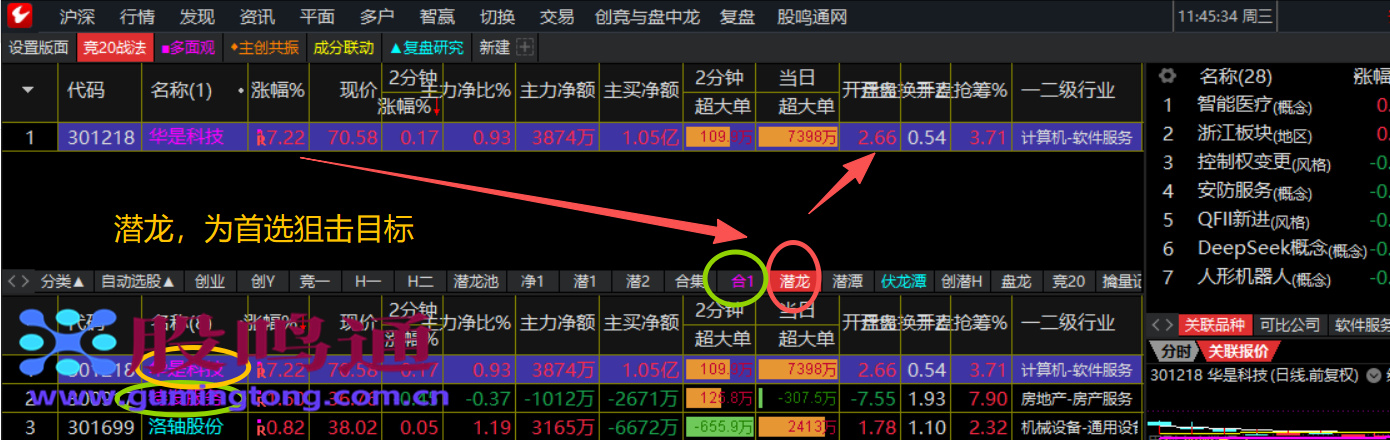The height and width of the screenshot is (440, 1390).
Task: Open the 资讯 menu
Action: click(x=257, y=16)
